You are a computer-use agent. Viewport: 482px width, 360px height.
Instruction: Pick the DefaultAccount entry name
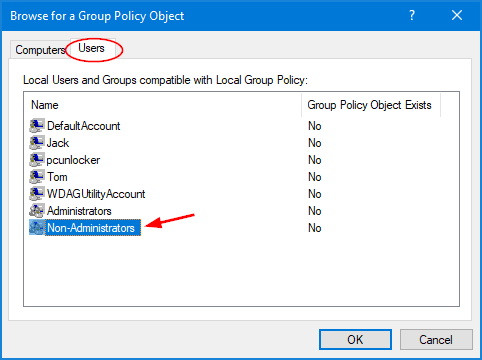(84, 126)
